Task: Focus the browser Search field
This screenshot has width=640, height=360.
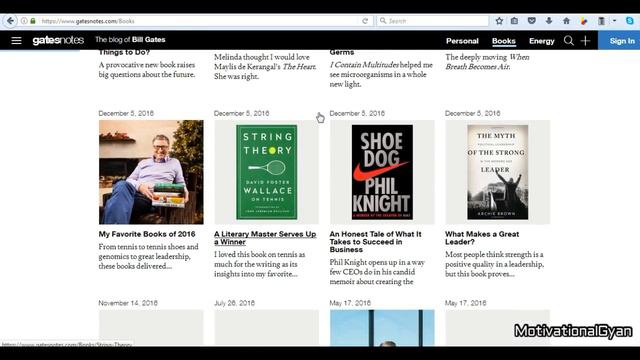Action: 433,21
